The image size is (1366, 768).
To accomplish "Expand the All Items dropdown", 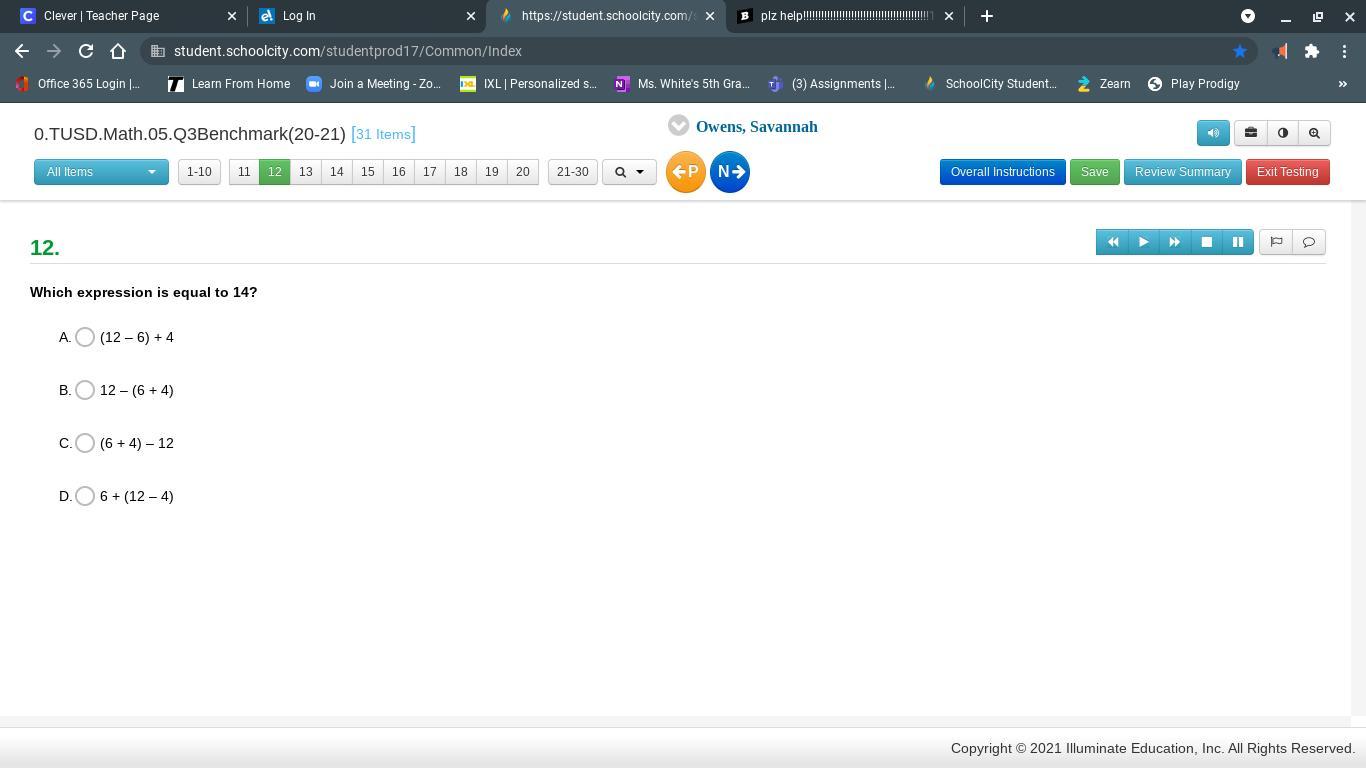I will tap(101, 172).
